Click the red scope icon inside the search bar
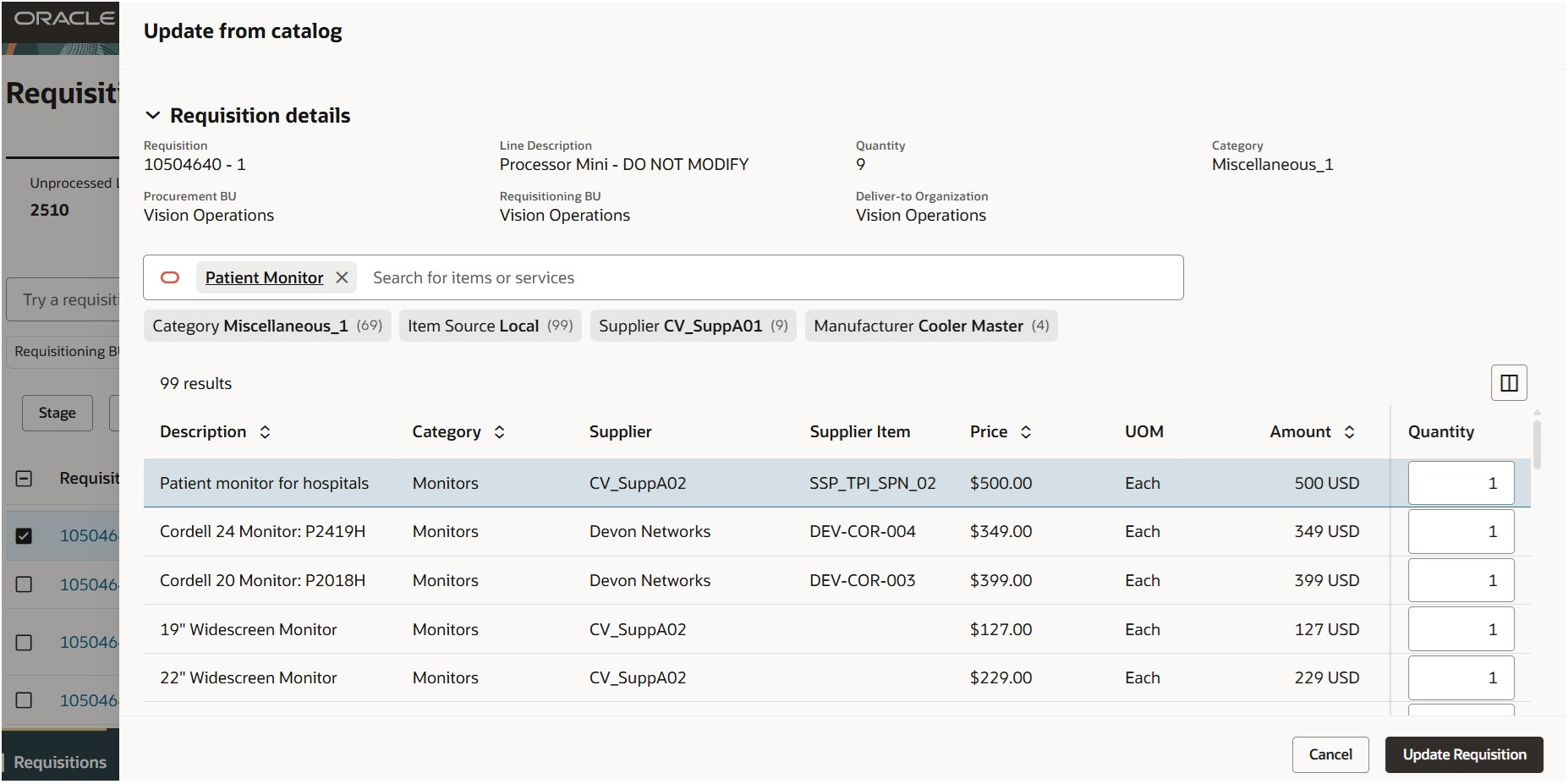Screen dimensions: 1568x784 coord(171,277)
